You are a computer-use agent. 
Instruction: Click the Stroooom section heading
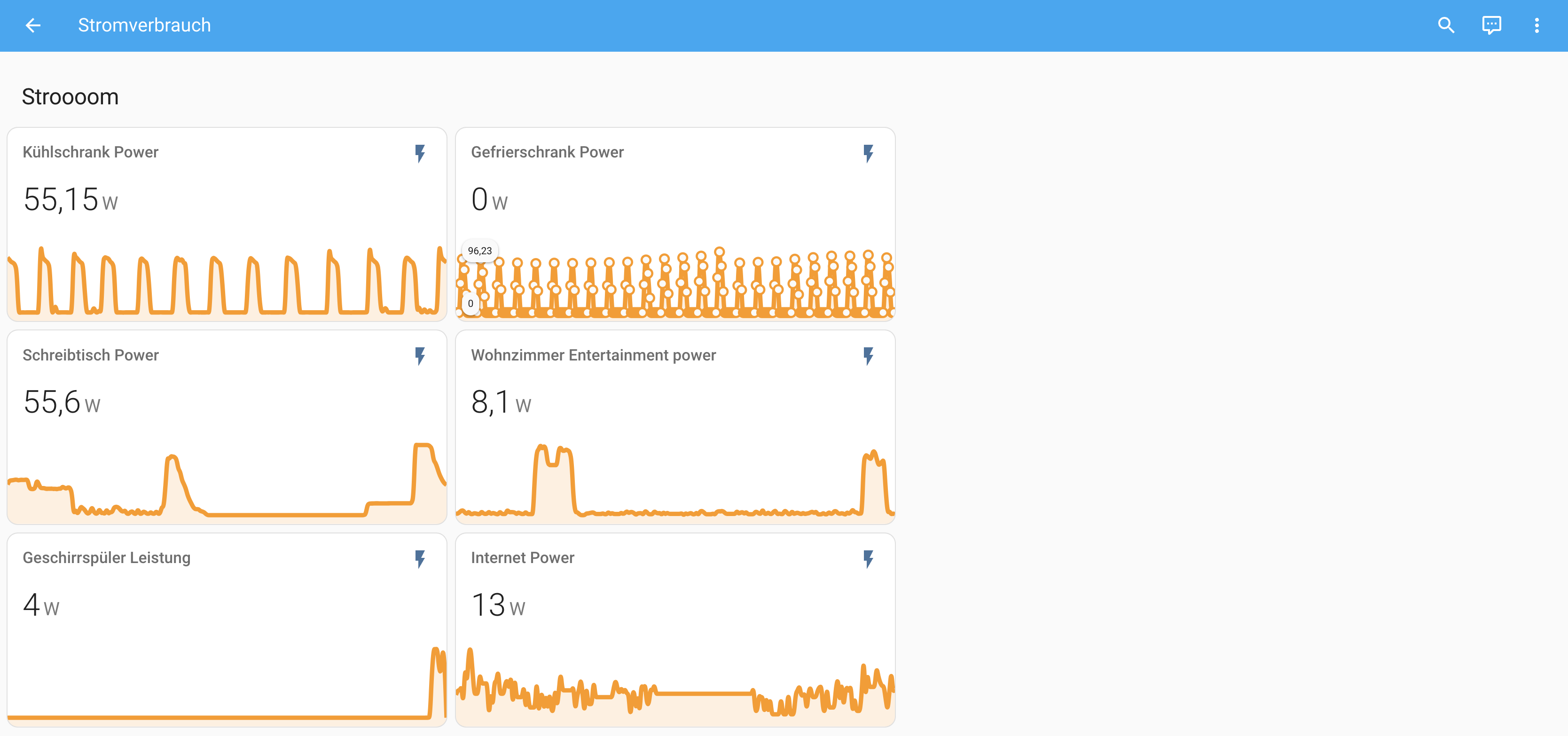[x=70, y=96]
